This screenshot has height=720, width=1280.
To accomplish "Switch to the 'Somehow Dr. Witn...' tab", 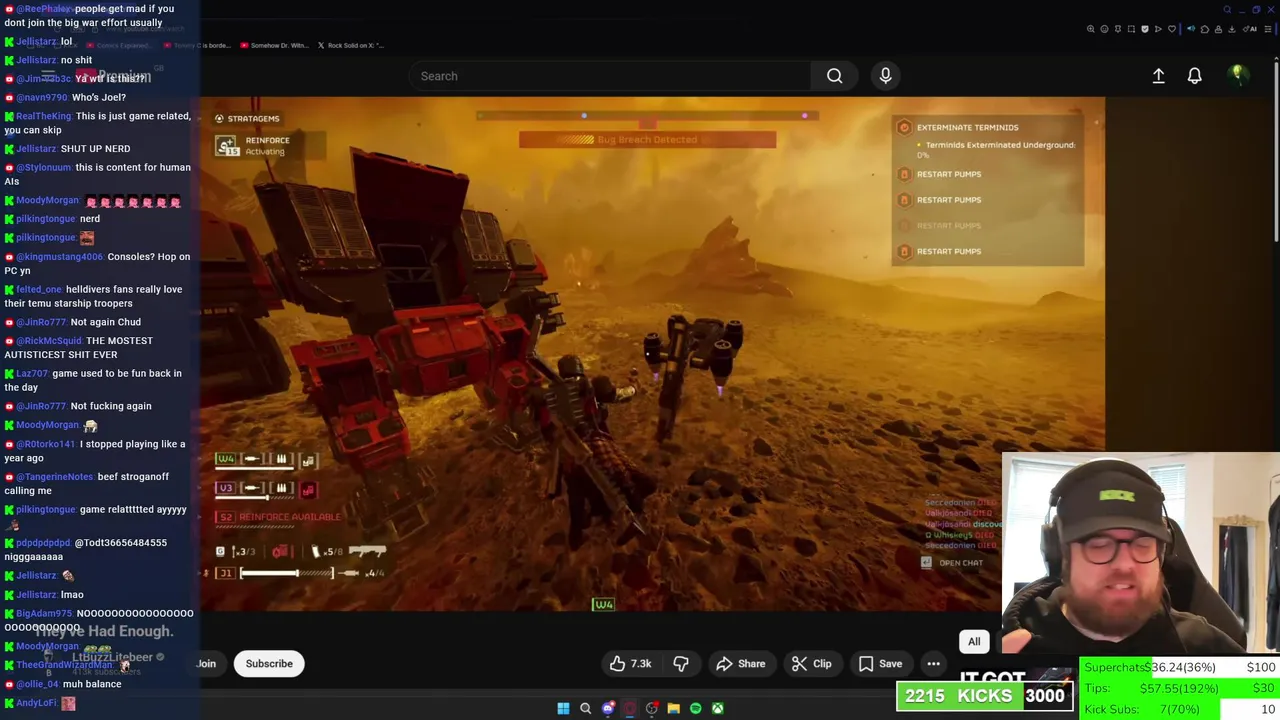I will coord(275,45).
